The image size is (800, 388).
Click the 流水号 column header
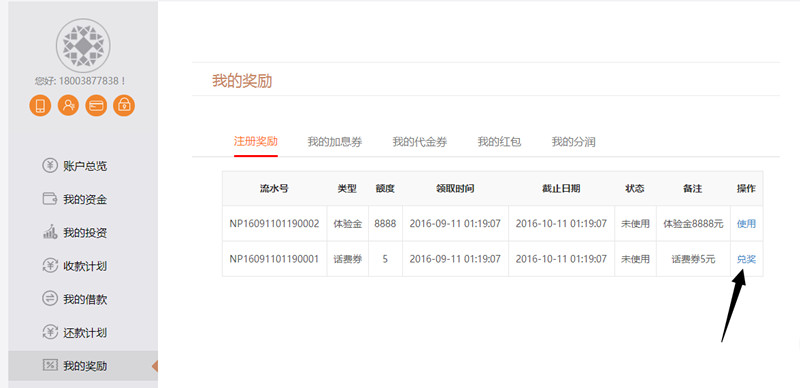[x=274, y=188]
